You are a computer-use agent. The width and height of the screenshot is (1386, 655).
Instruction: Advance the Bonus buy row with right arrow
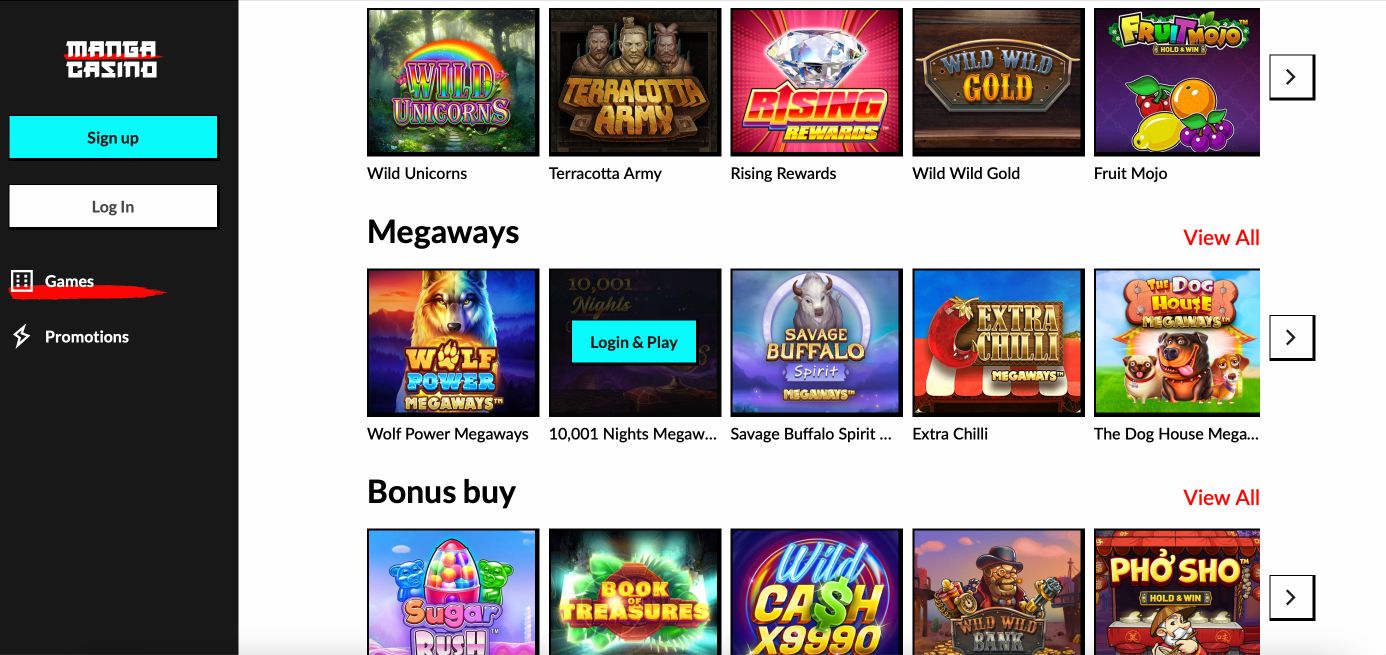pos(1291,597)
